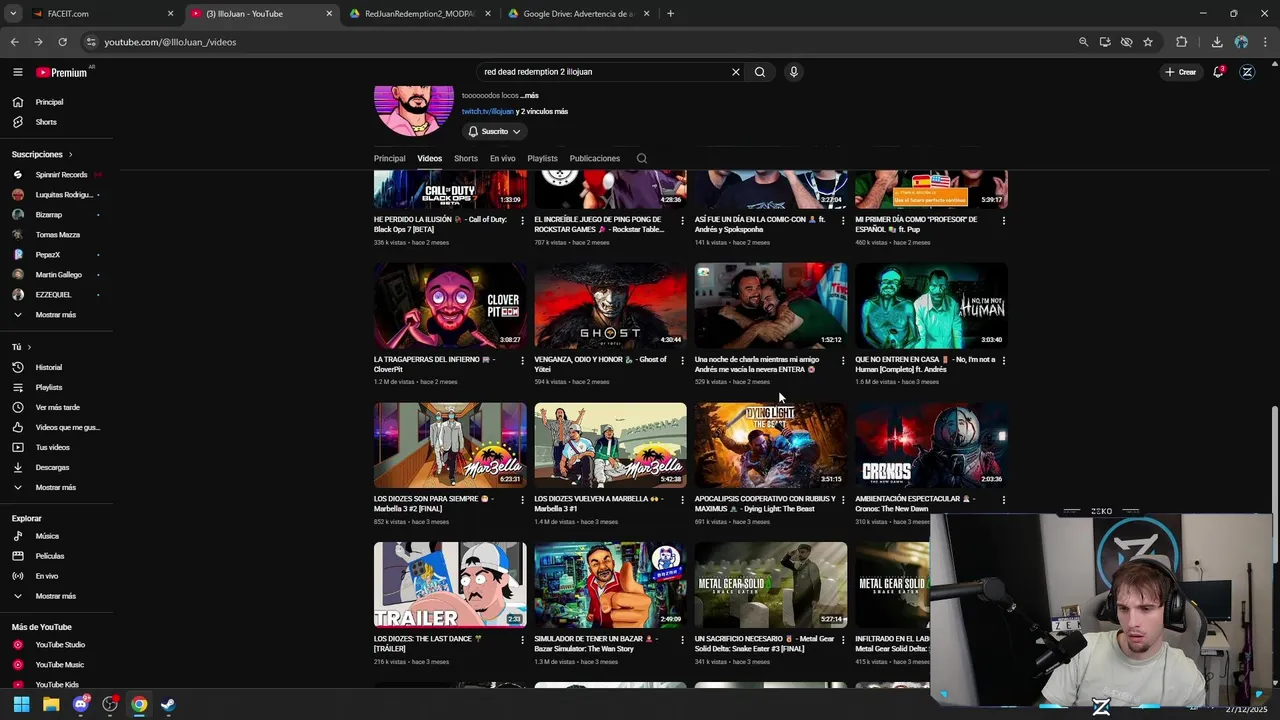The height and width of the screenshot is (720, 1280).
Task: Open the Dying Light: The Beast thumbnail
Action: [771, 445]
